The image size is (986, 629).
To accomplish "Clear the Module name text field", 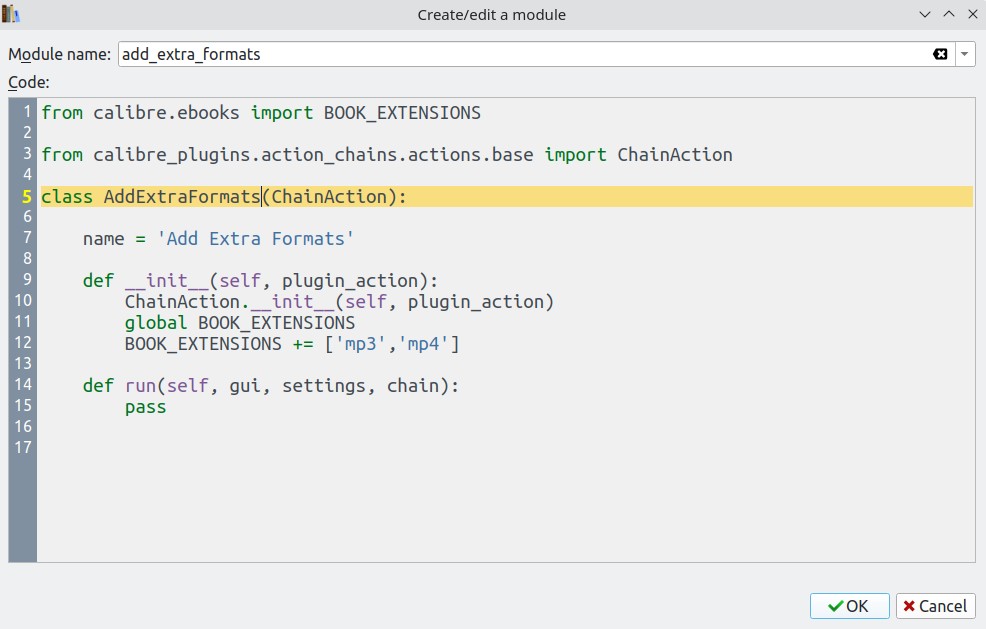I will (940, 54).
